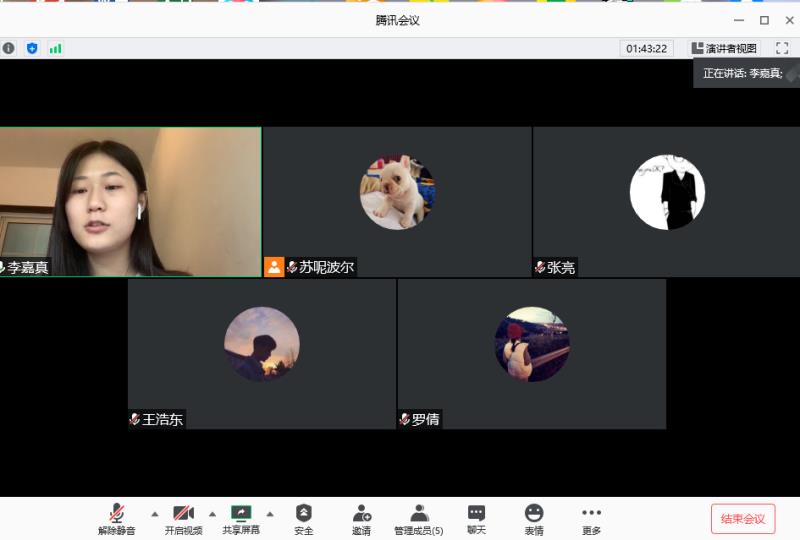Open the emoji reactions (表情) menu
The image size is (800, 540).
[534, 519]
